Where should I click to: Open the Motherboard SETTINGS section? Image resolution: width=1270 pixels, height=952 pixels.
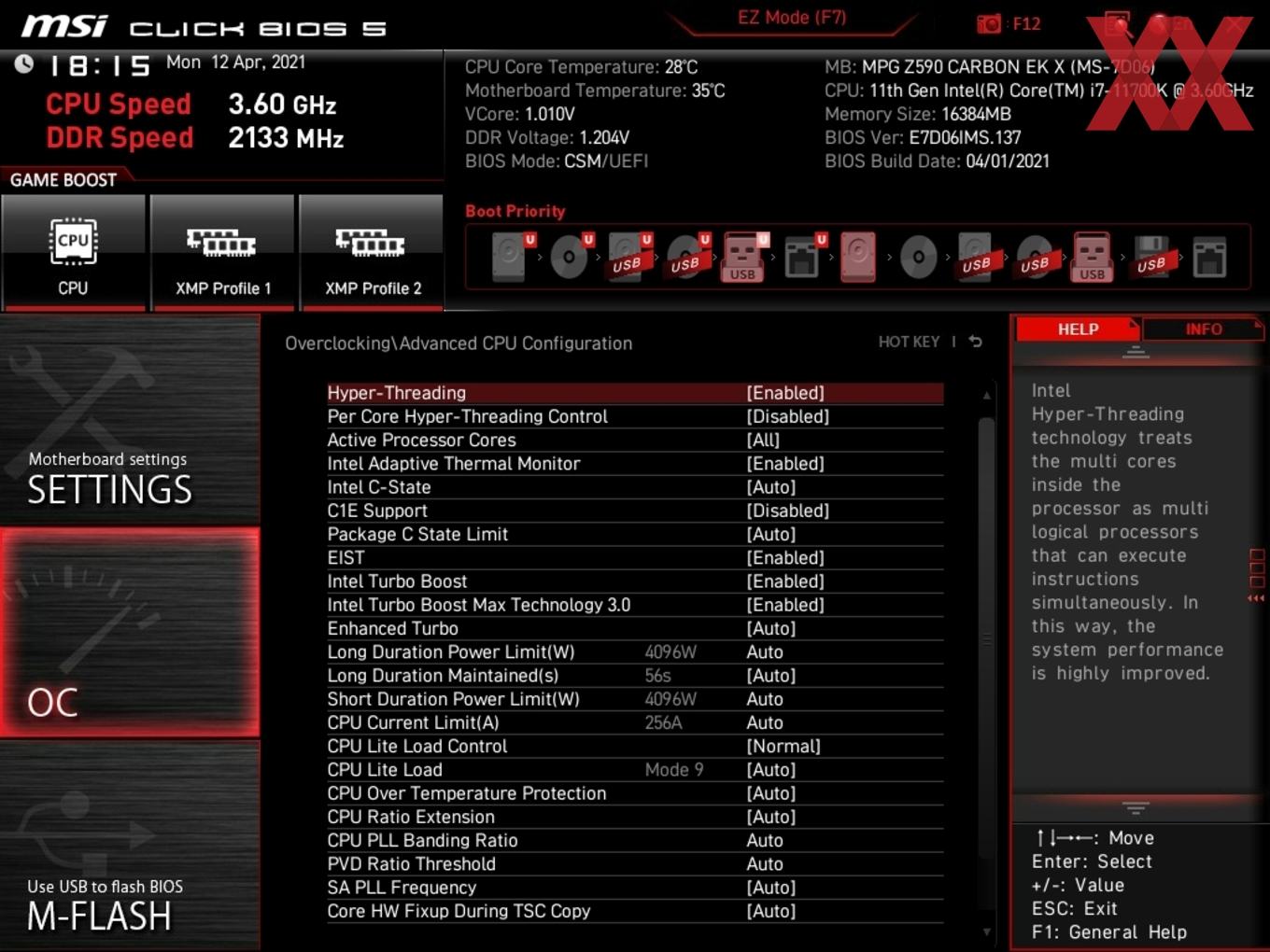point(130,420)
